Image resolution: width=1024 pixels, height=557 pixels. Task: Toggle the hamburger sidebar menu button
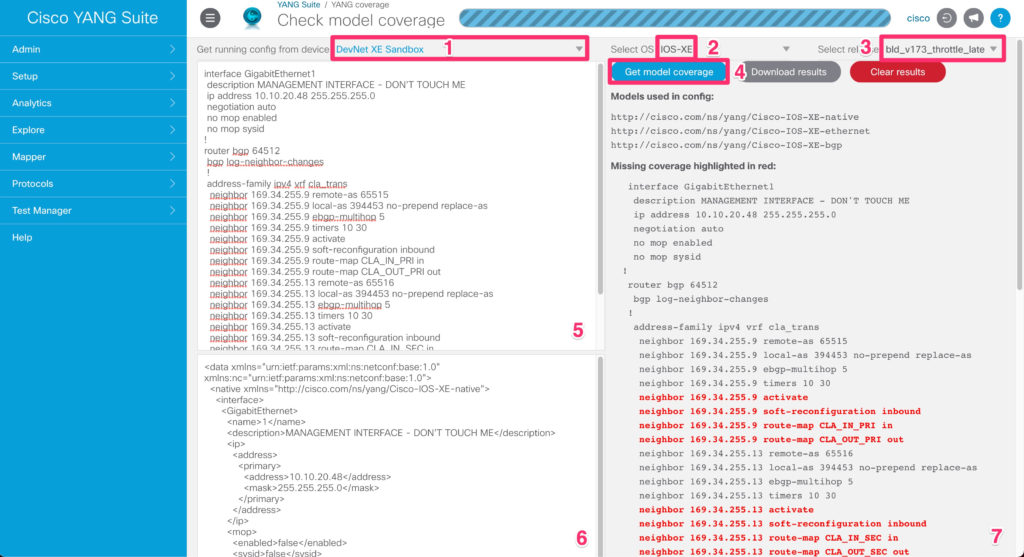pyautogui.click(x=210, y=18)
